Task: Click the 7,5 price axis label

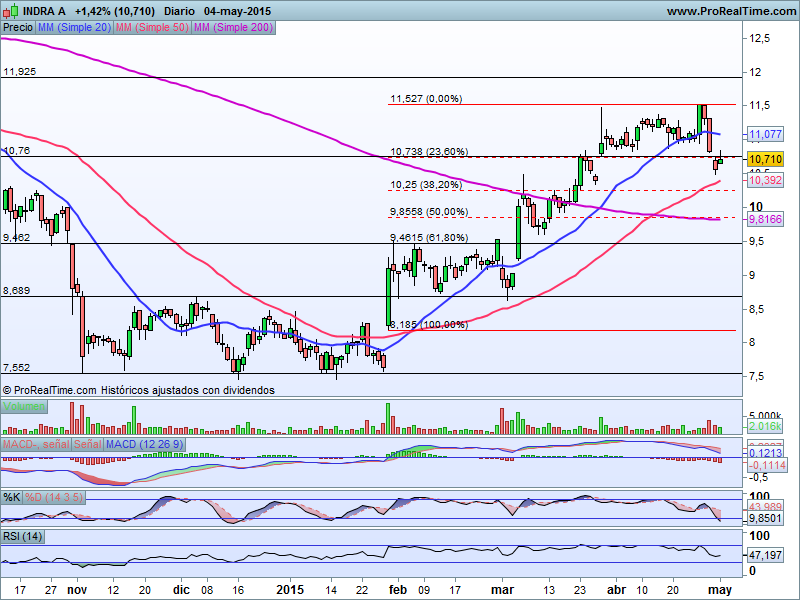Action: click(758, 376)
